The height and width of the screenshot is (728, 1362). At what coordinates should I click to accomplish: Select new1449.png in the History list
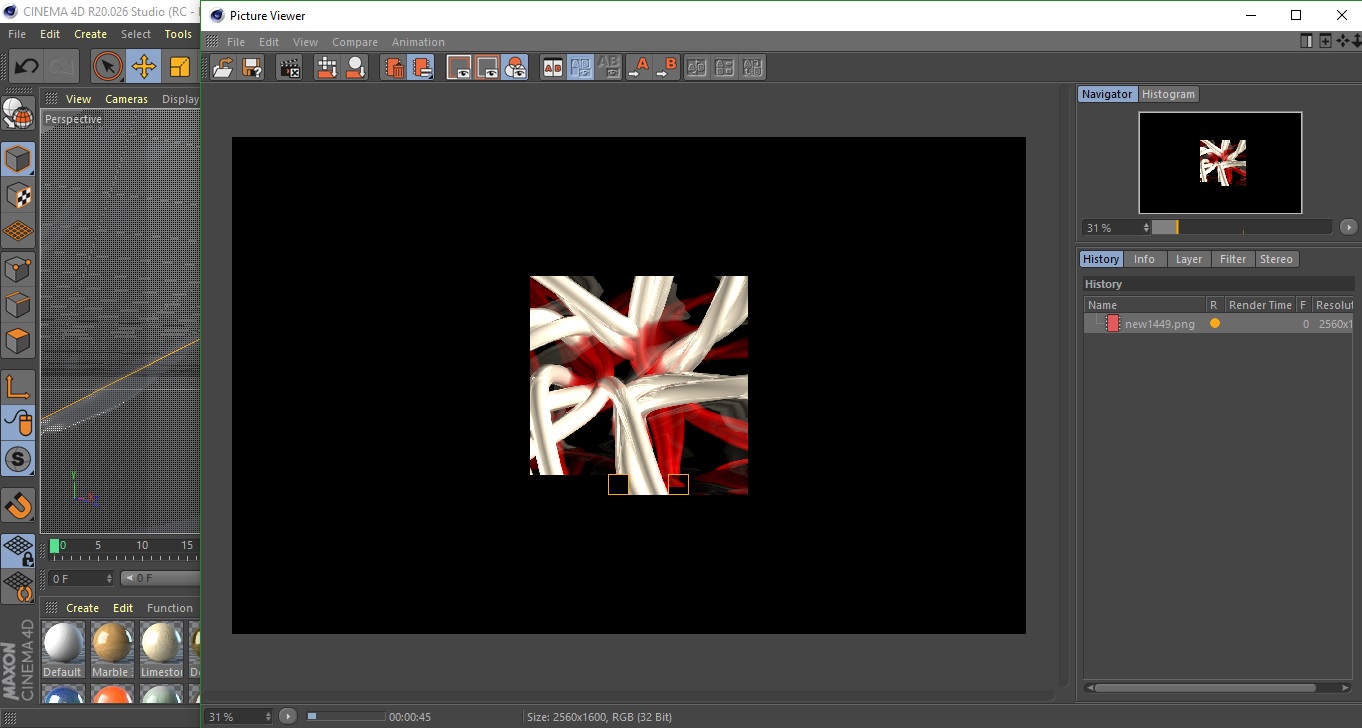(1159, 324)
